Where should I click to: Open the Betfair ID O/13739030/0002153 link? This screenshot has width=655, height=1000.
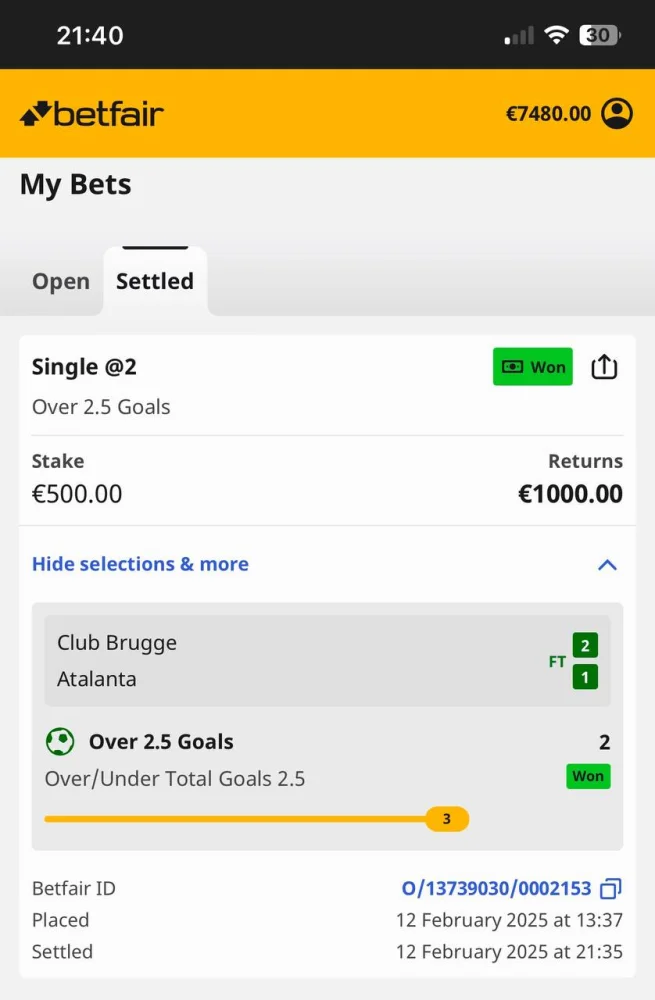[496, 888]
